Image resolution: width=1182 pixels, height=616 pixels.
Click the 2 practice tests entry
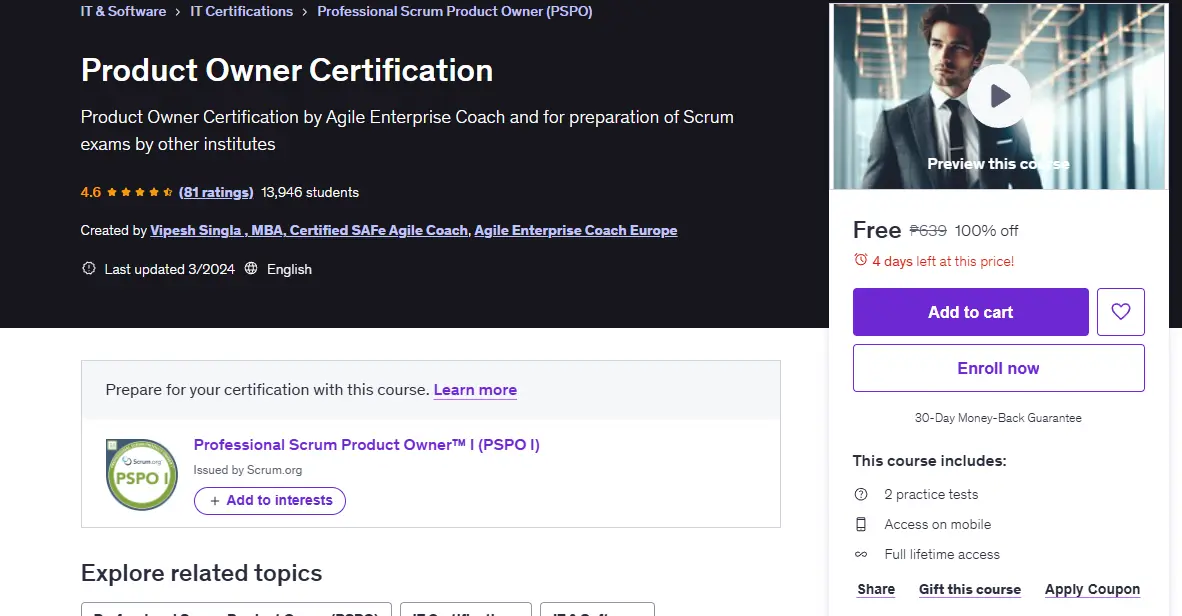point(931,494)
